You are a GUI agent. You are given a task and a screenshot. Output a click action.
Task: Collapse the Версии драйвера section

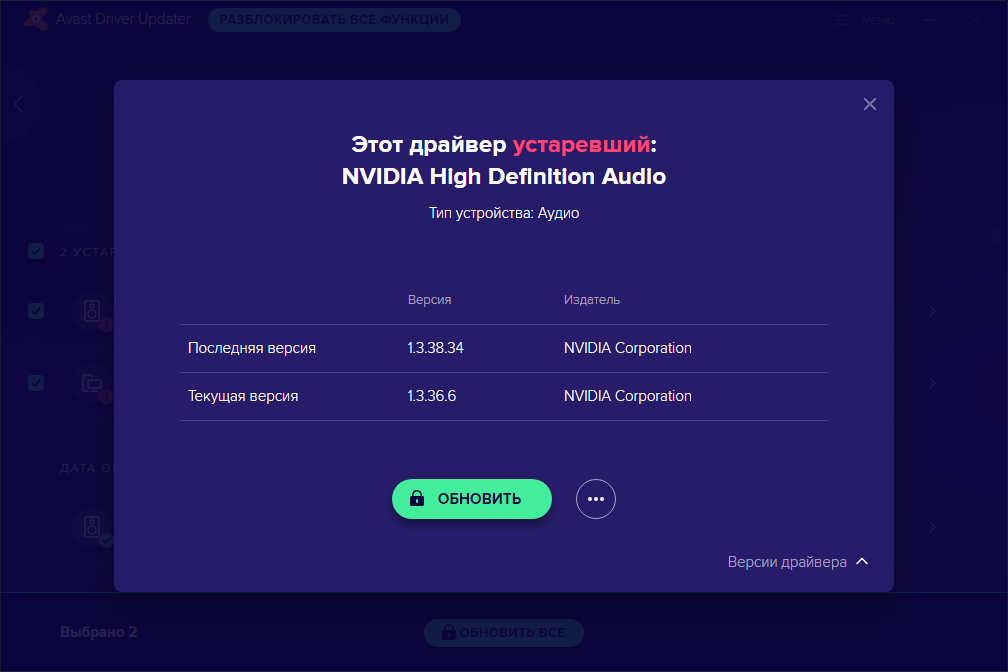(x=798, y=561)
